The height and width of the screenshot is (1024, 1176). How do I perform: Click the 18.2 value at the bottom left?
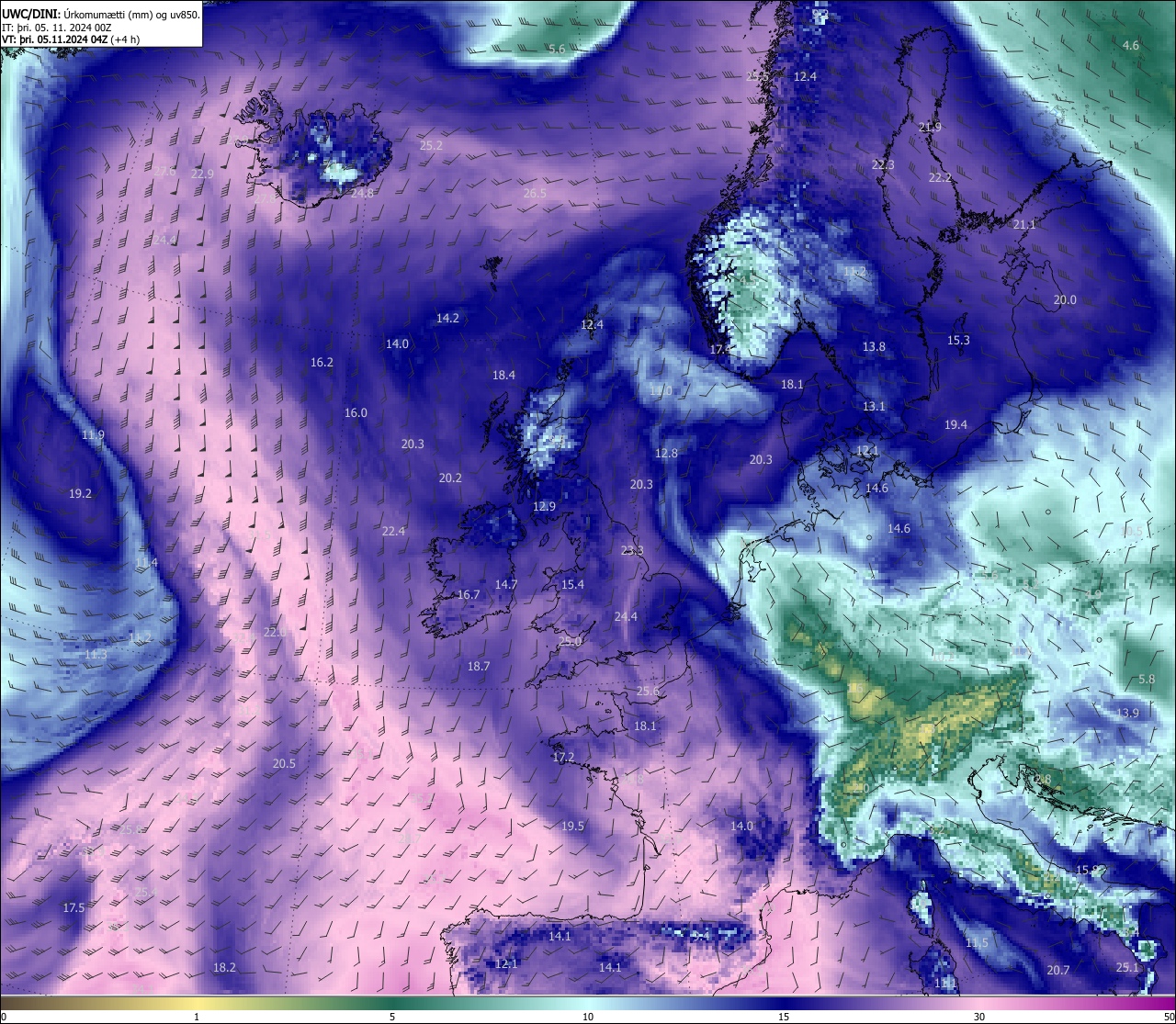click(x=224, y=967)
